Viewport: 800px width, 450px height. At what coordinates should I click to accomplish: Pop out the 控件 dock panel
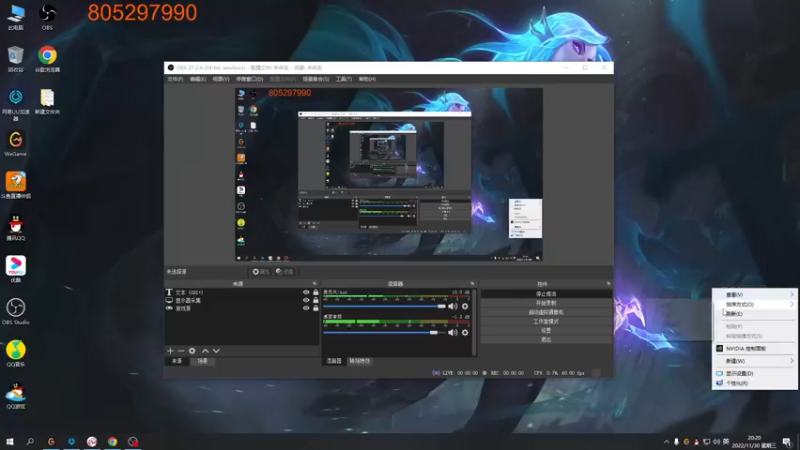coord(608,284)
